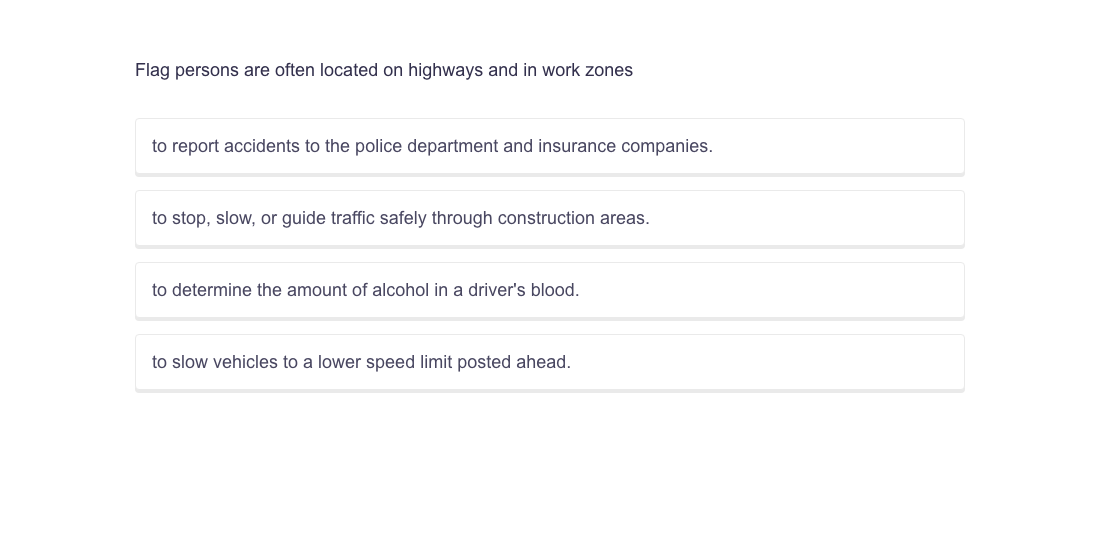Mark "to stop, slow, or guide traffic" as answer
The image size is (1100, 550).
pos(401,218)
